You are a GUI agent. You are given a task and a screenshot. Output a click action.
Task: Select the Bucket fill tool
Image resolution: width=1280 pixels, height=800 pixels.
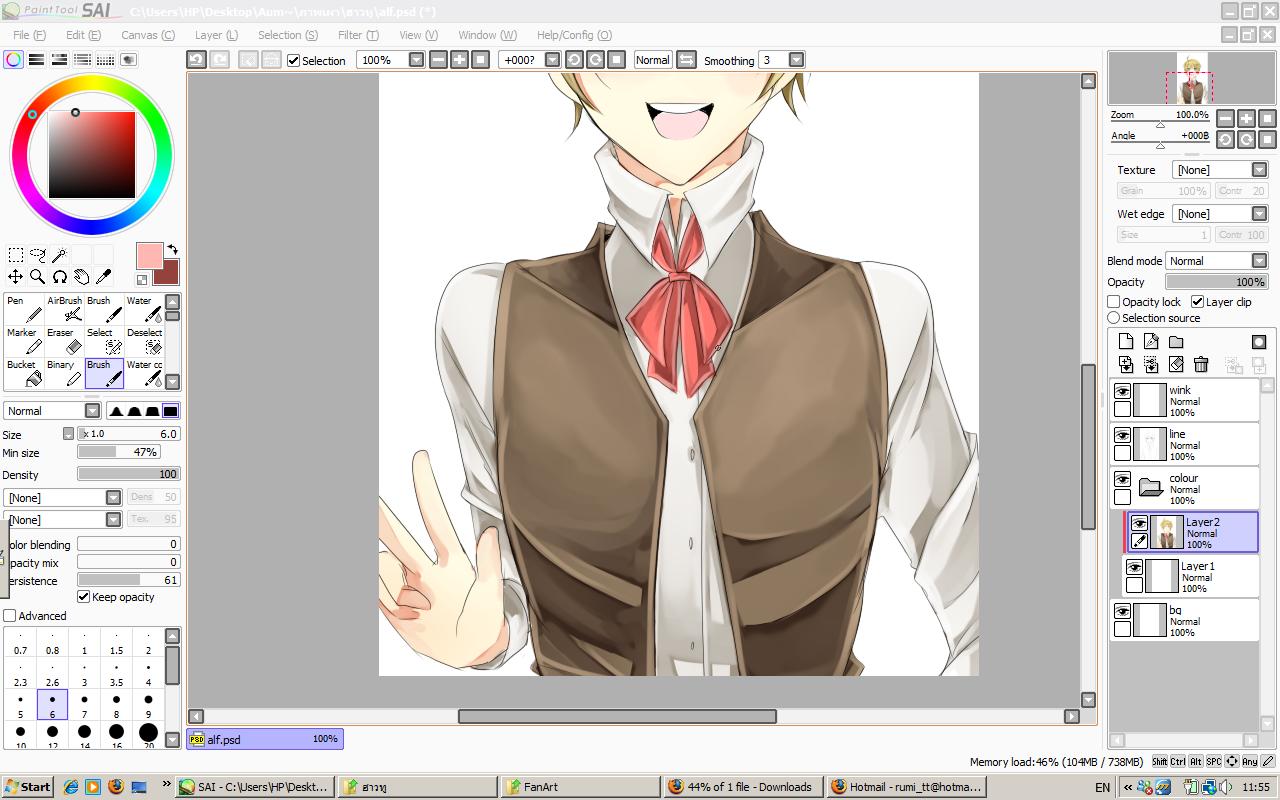click(24, 373)
